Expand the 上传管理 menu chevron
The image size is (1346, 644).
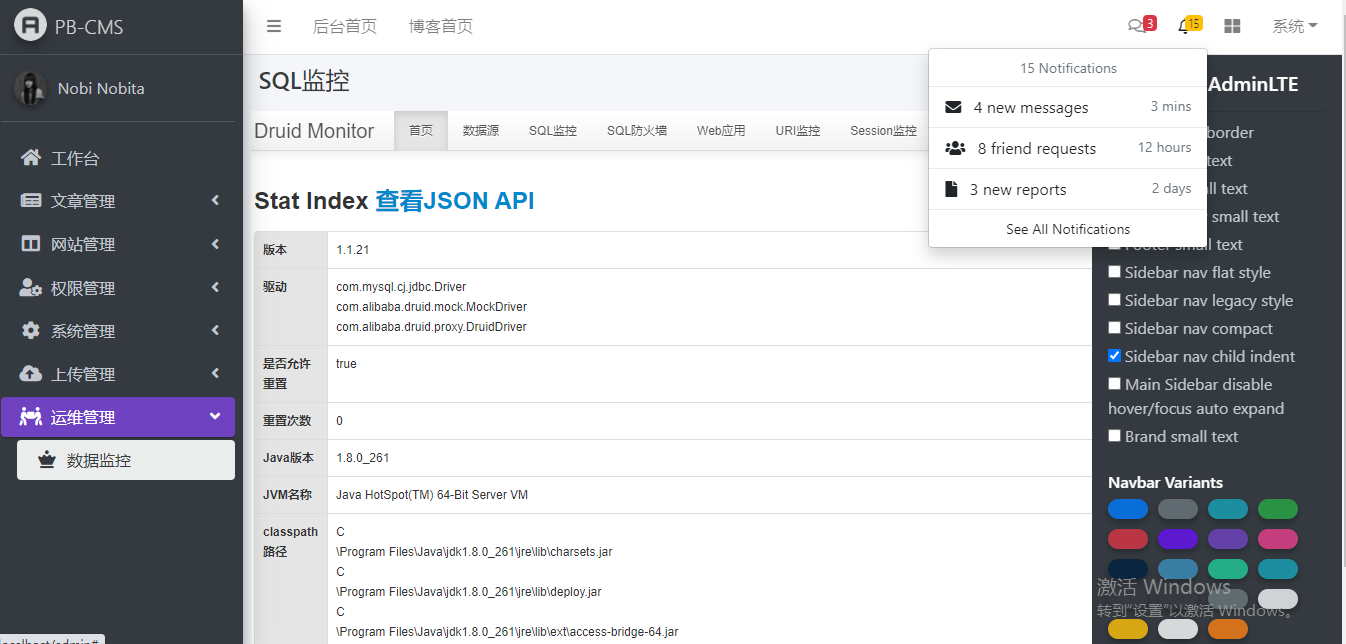point(215,374)
